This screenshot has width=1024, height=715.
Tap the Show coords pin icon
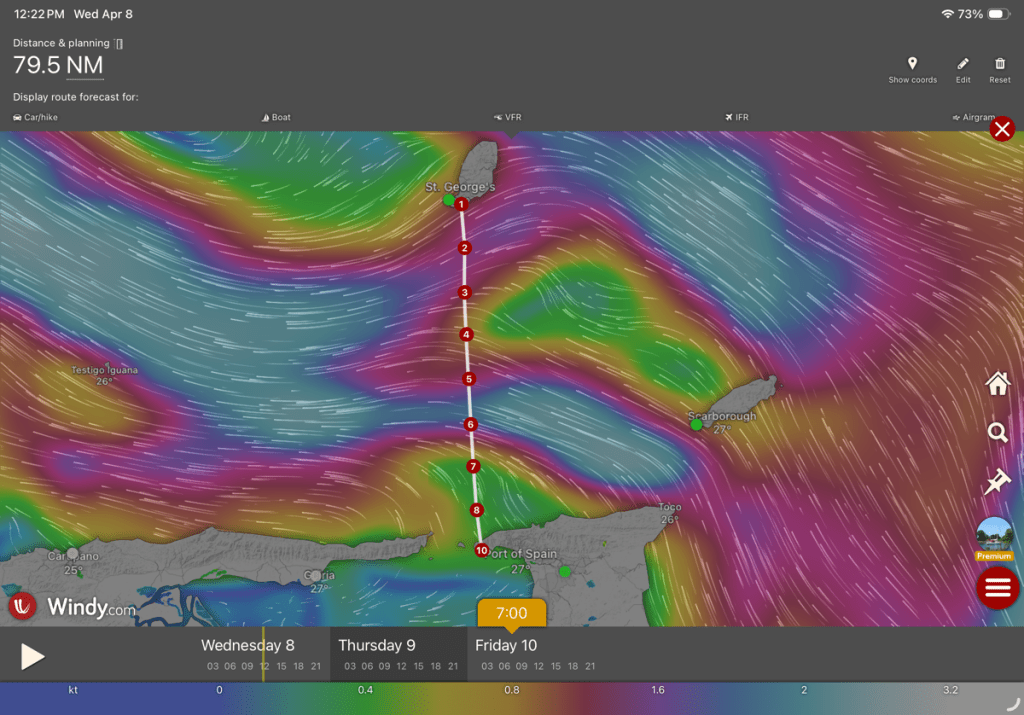[x=912, y=64]
